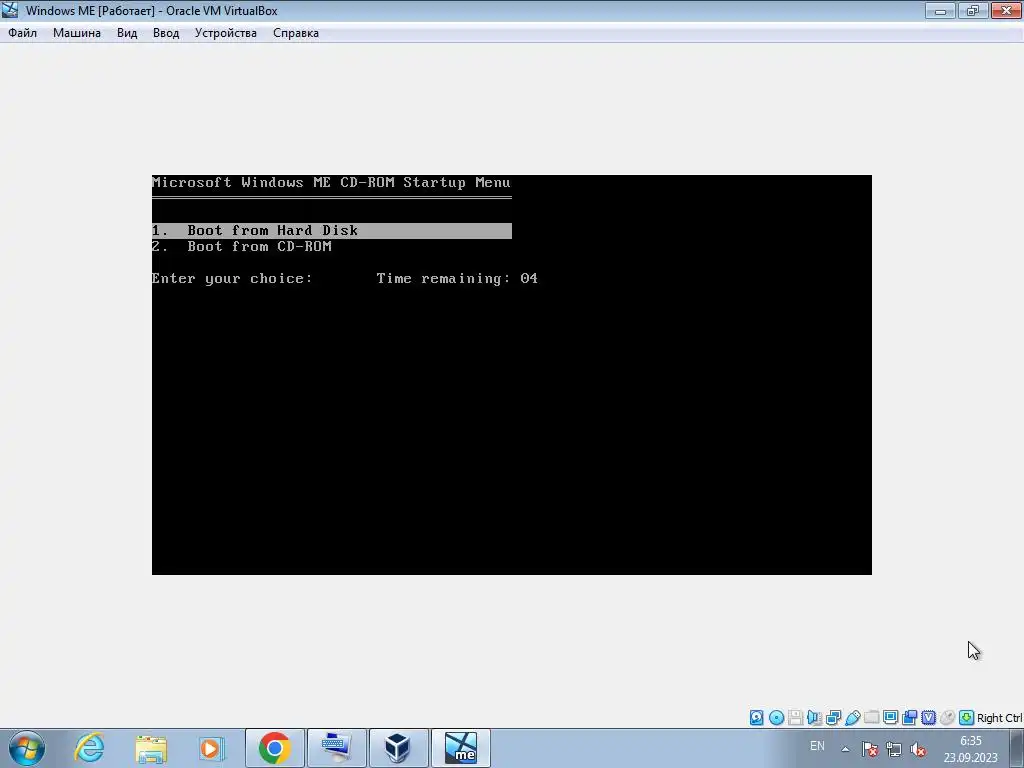Image resolution: width=1024 pixels, height=768 pixels.
Task: Close the VirtualBox window
Action: (x=1006, y=10)
